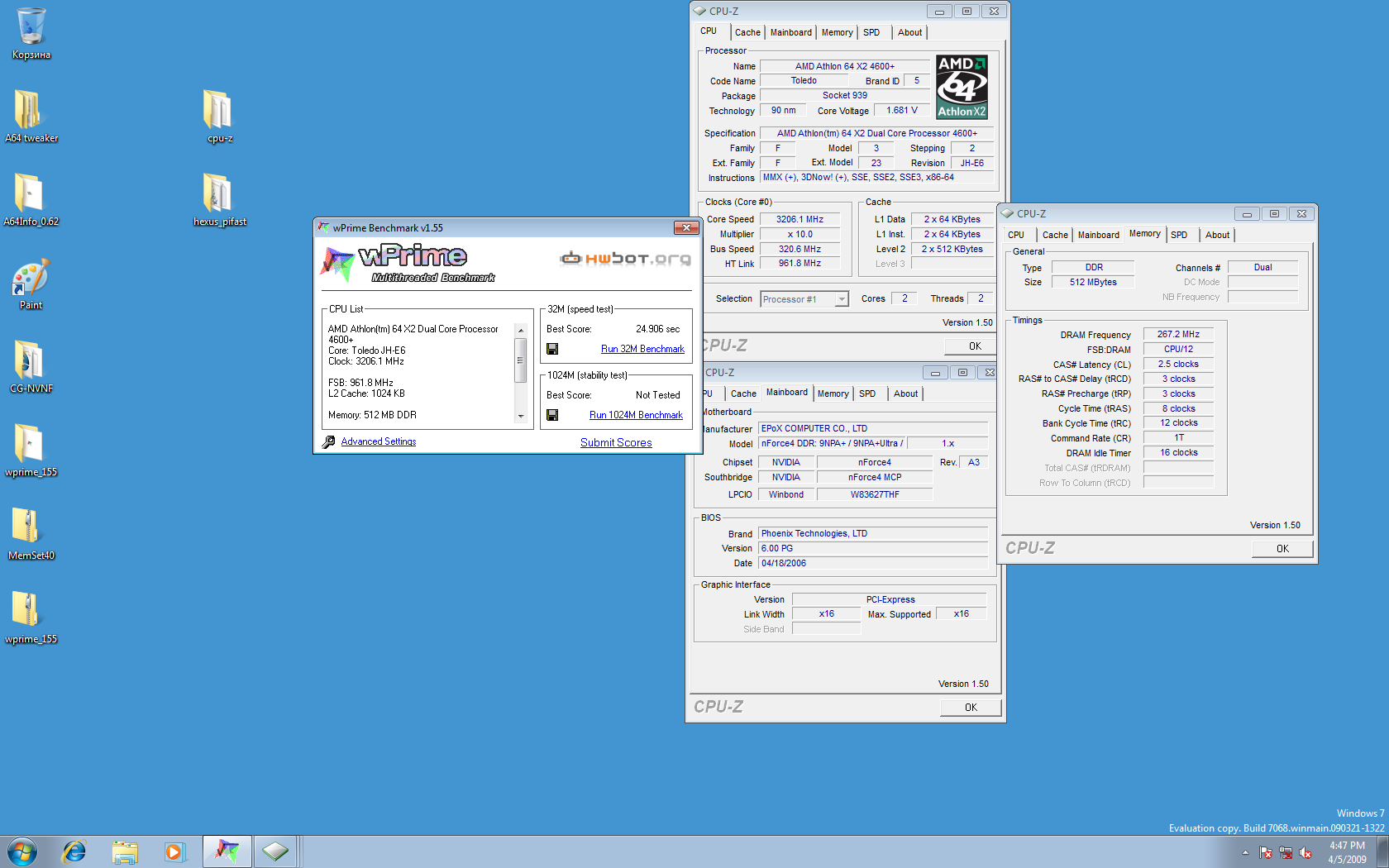Switch to Cache tab in top CPU-Z

[x=747, y=32]
